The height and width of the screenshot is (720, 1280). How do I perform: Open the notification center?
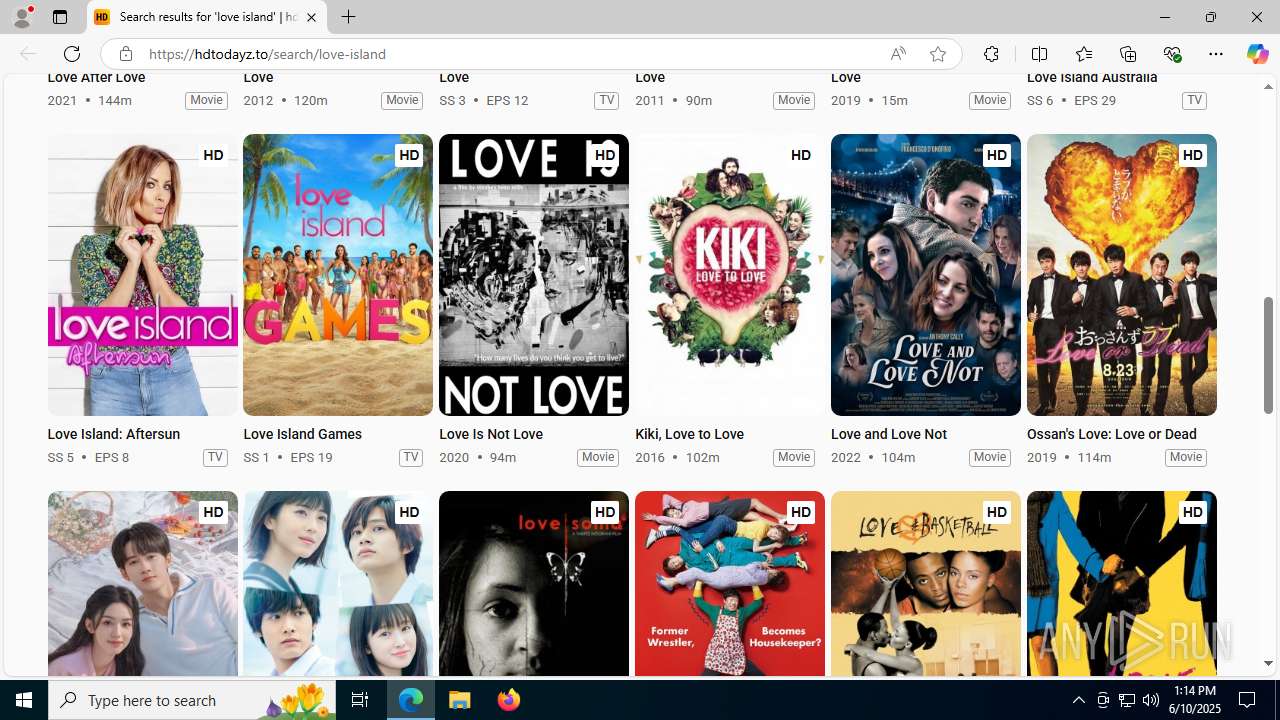[1248, 700]
